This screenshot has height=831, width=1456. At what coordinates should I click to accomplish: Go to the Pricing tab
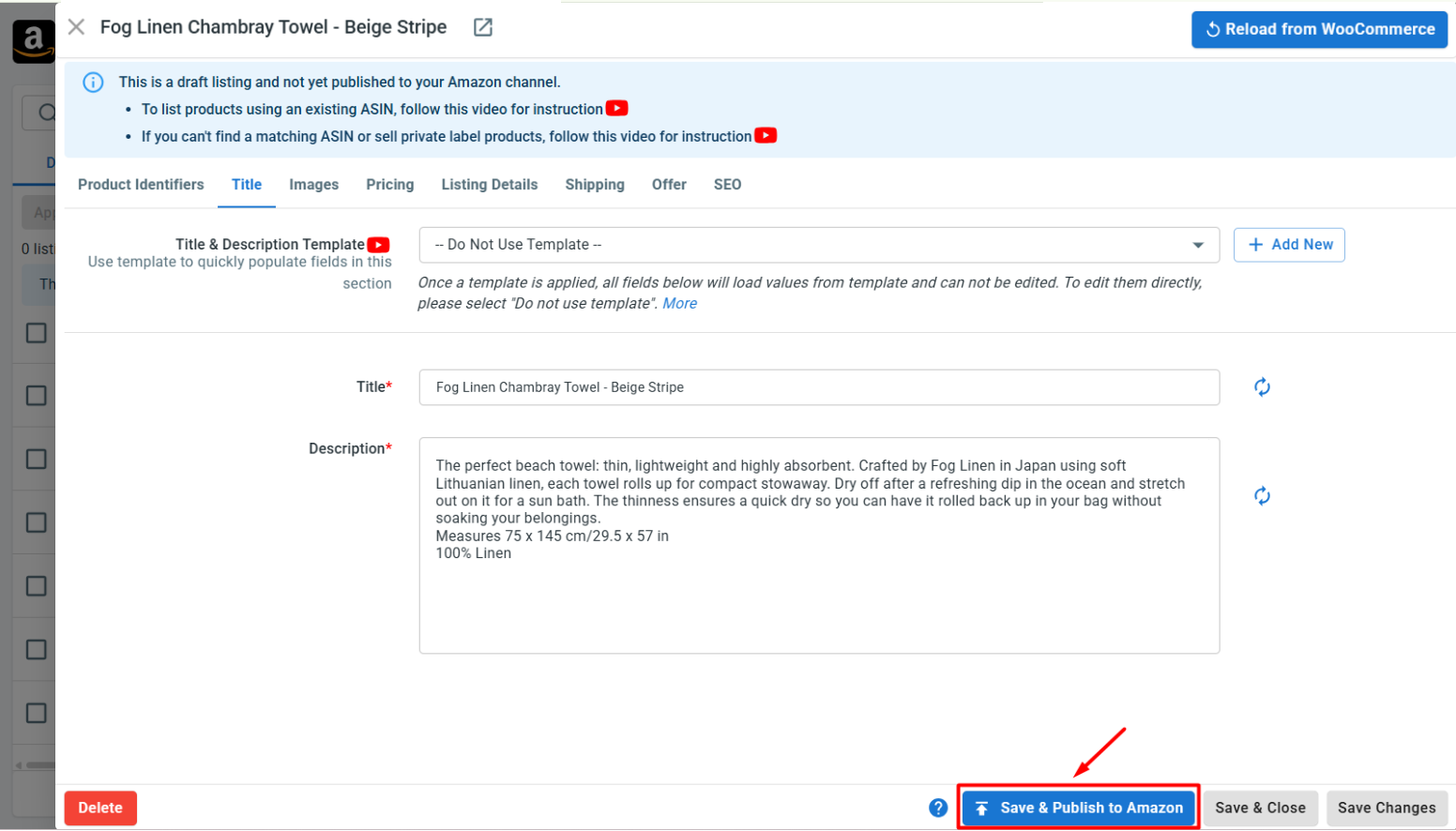[x=390, y=185]
